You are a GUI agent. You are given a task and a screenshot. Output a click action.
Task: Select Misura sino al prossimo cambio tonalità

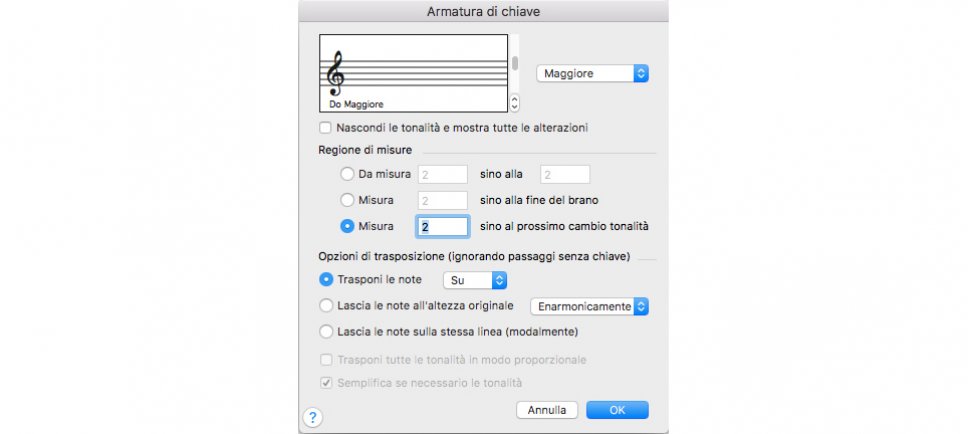[348, 227]
